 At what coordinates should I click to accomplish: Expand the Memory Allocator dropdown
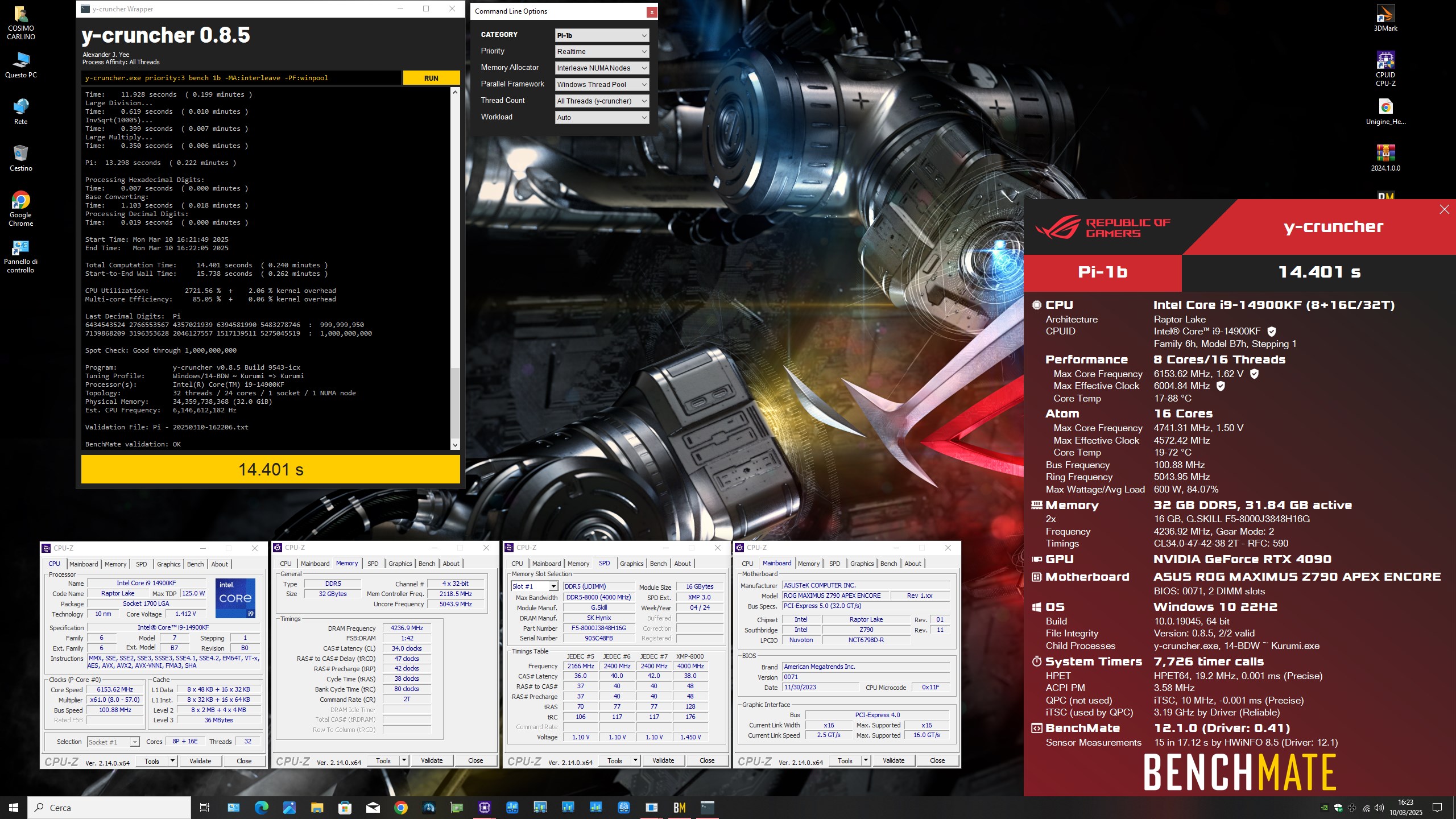[x=602, y=68]
